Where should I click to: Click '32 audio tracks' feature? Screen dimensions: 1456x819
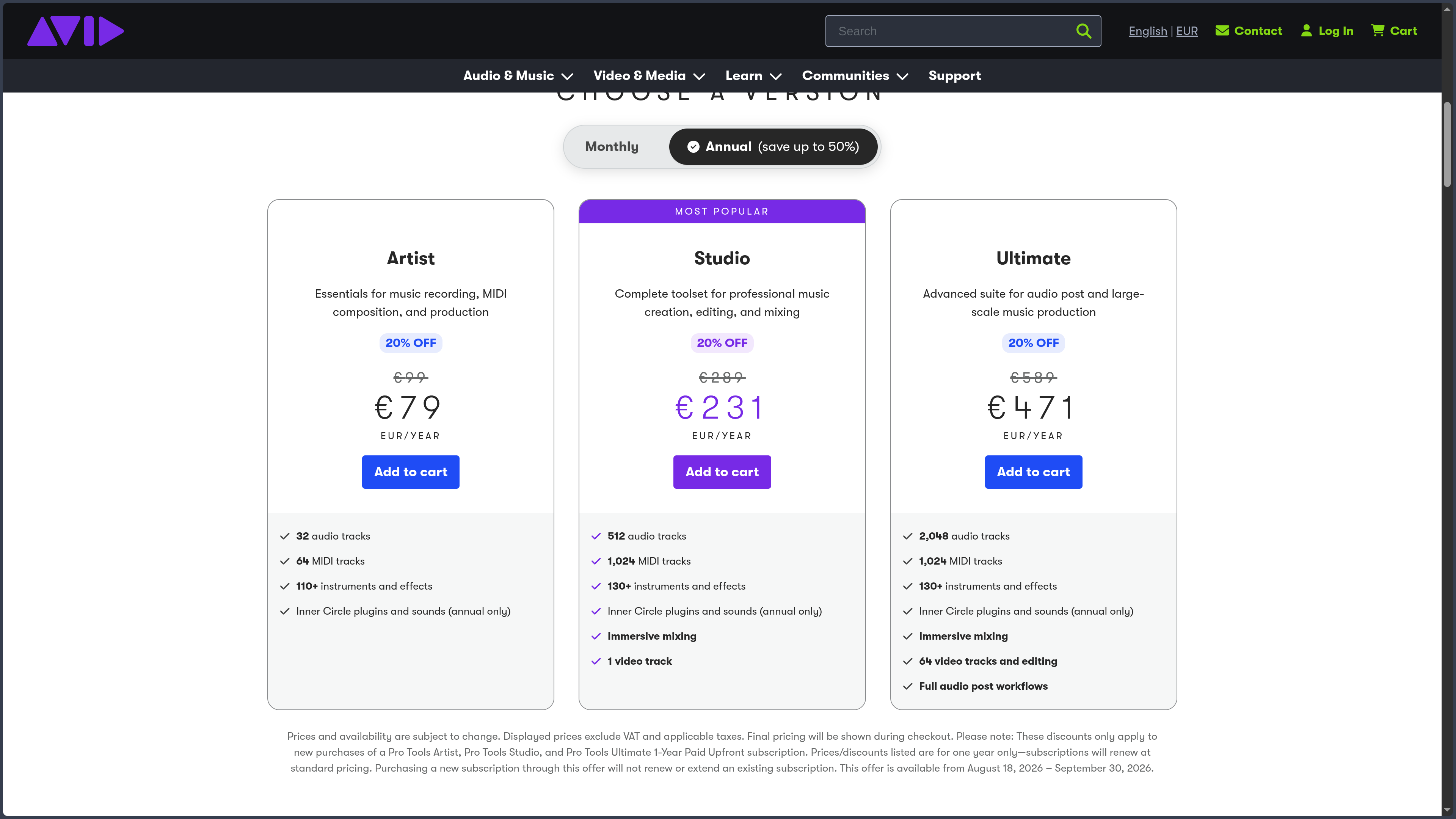(333, 537)
